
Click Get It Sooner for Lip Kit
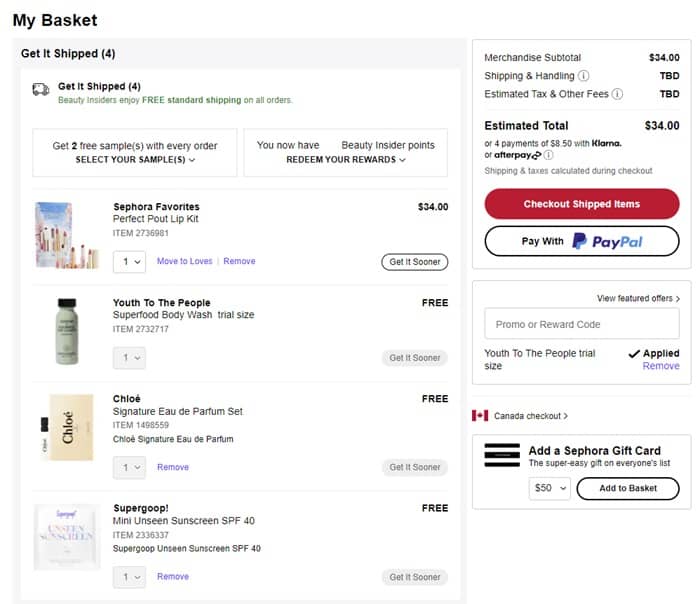[414, 261]
